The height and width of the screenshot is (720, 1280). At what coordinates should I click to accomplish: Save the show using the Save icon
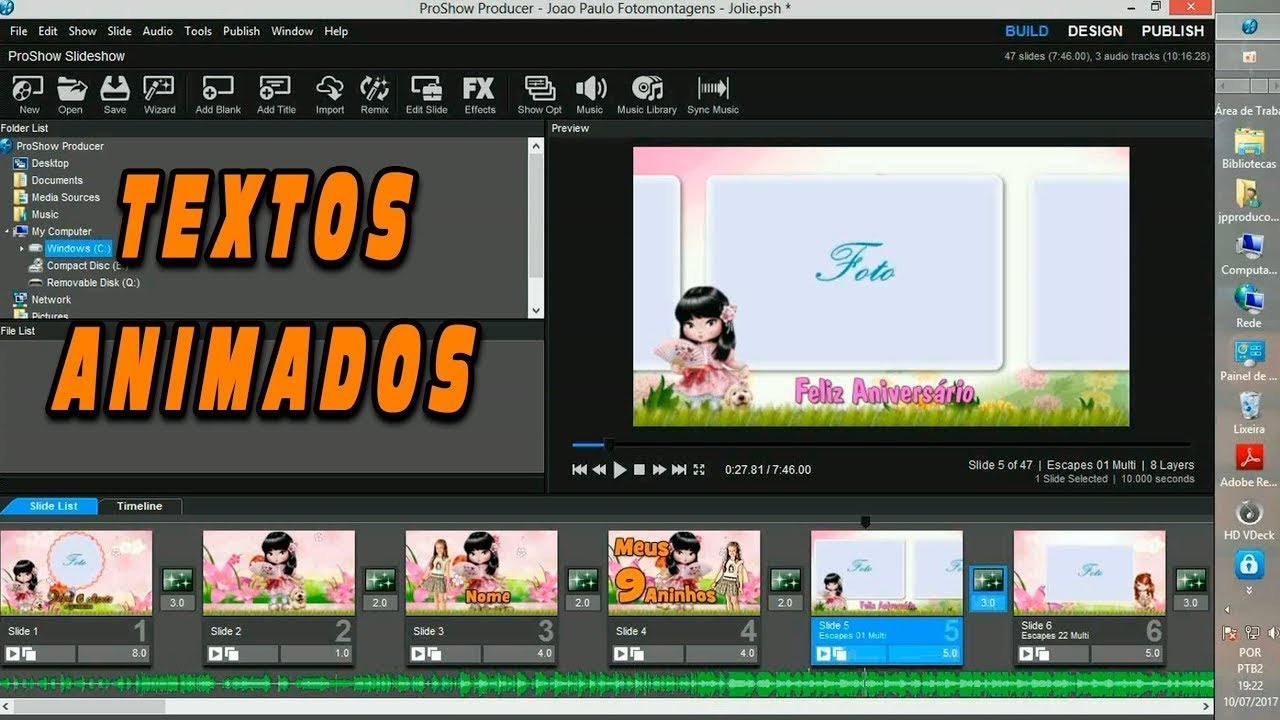115,95
